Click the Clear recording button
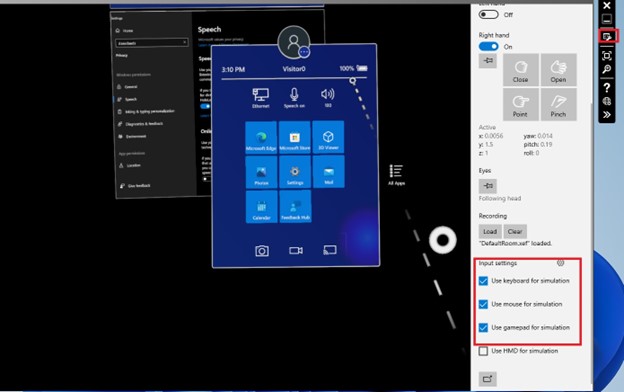Screen dimensions: 624x392 pos(515,231)
